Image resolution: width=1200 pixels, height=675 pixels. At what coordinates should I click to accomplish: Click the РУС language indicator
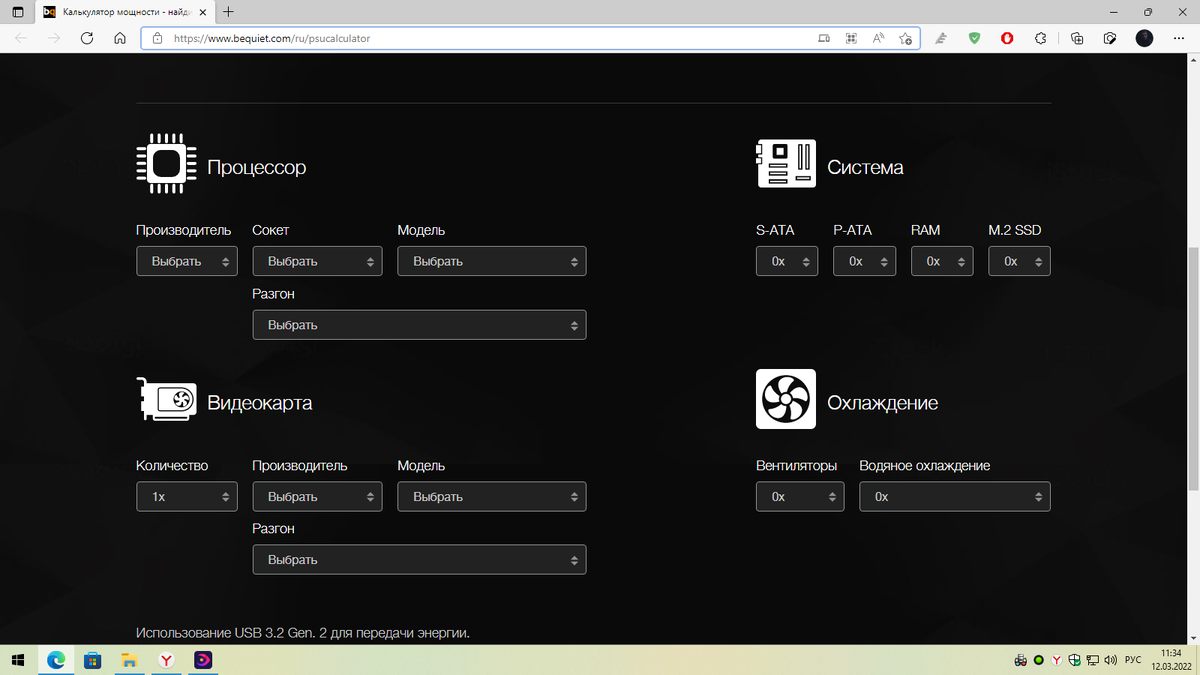1133,660
